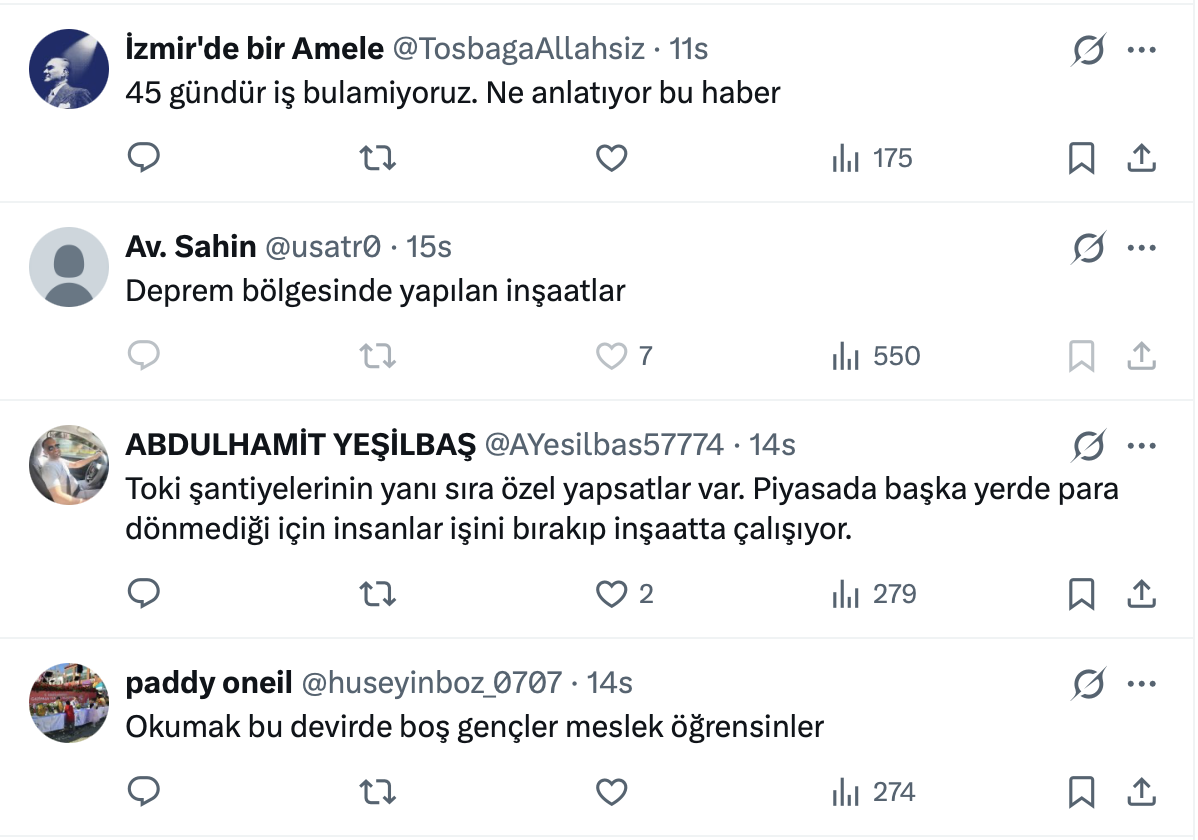Open Av. Sahin's profile avatar
The height and width of the screenshot is (840, 1198).
point(68,266)
